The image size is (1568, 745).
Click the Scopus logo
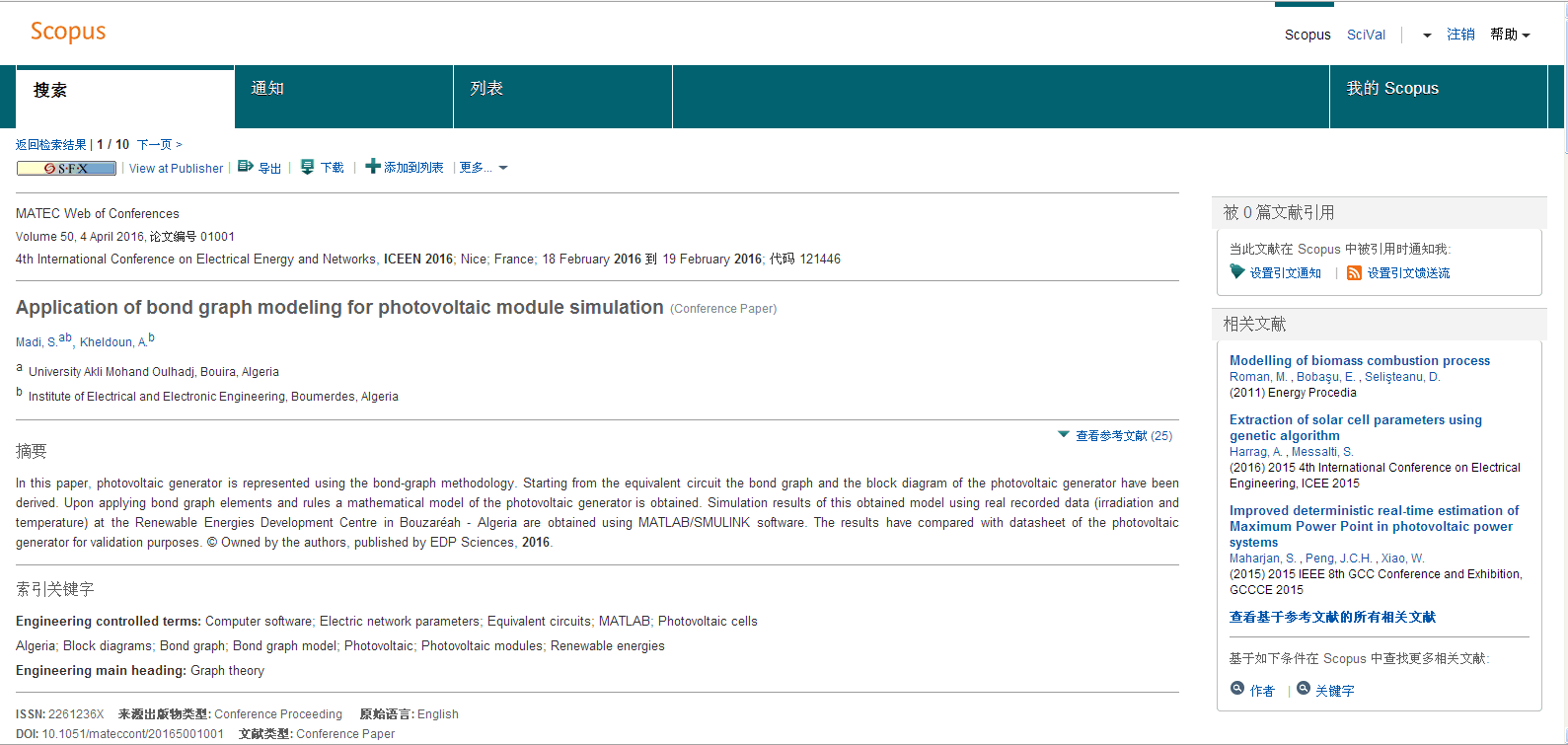point(68,32)
